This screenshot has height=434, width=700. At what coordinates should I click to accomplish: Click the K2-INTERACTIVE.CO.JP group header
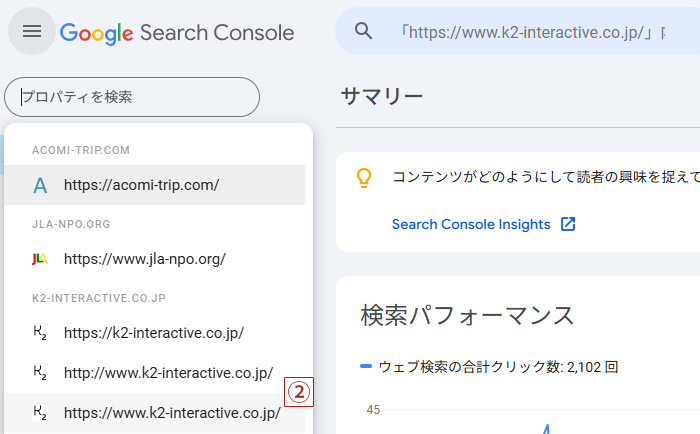click(x=99, y=298)
